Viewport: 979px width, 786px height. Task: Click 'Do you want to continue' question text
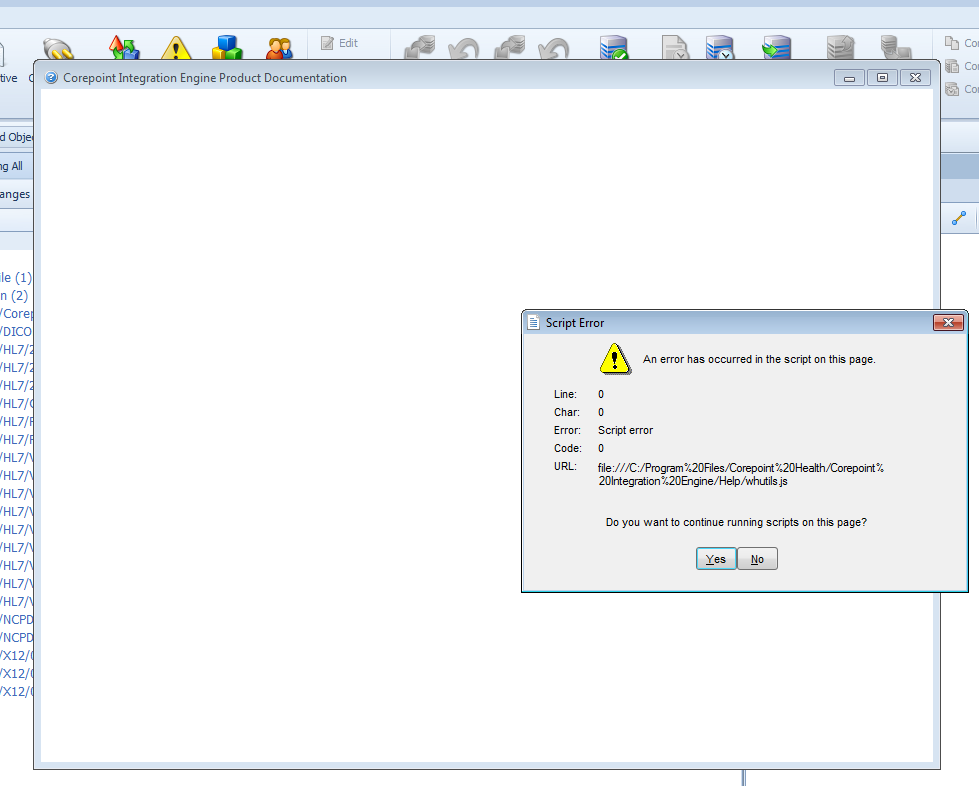tap(736, 522)
